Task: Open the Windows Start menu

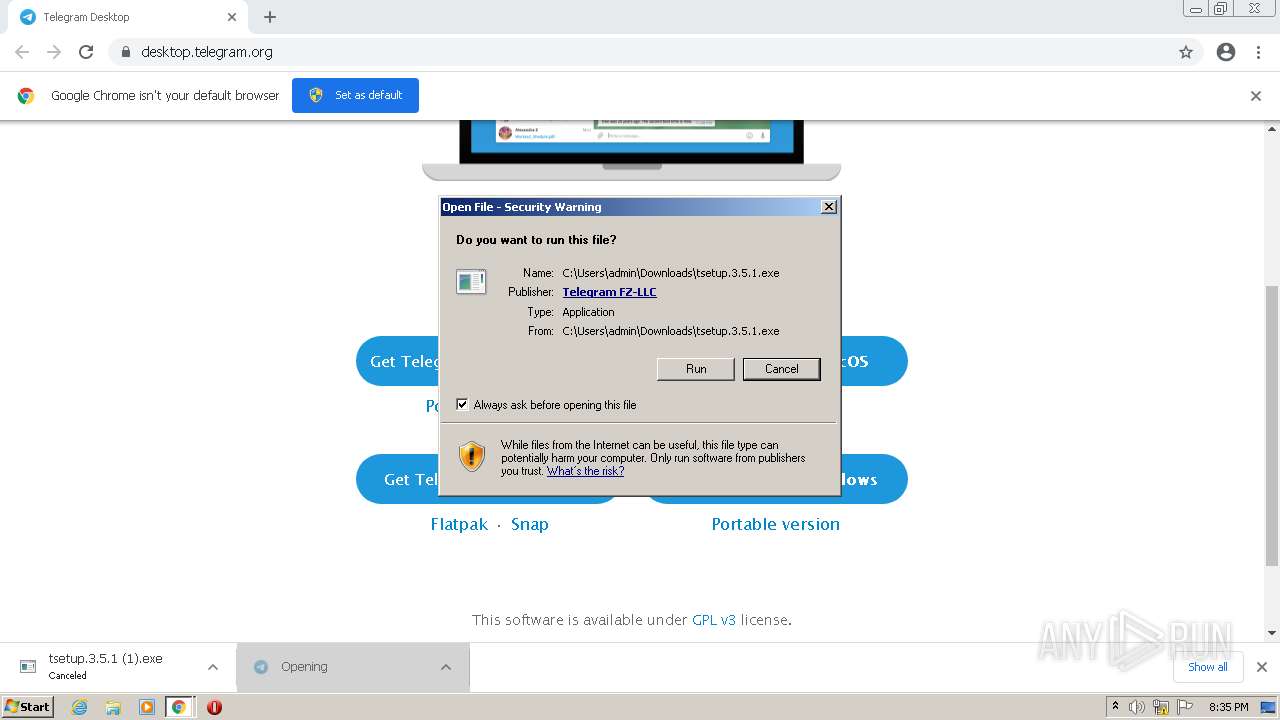Action: [28, 706]
